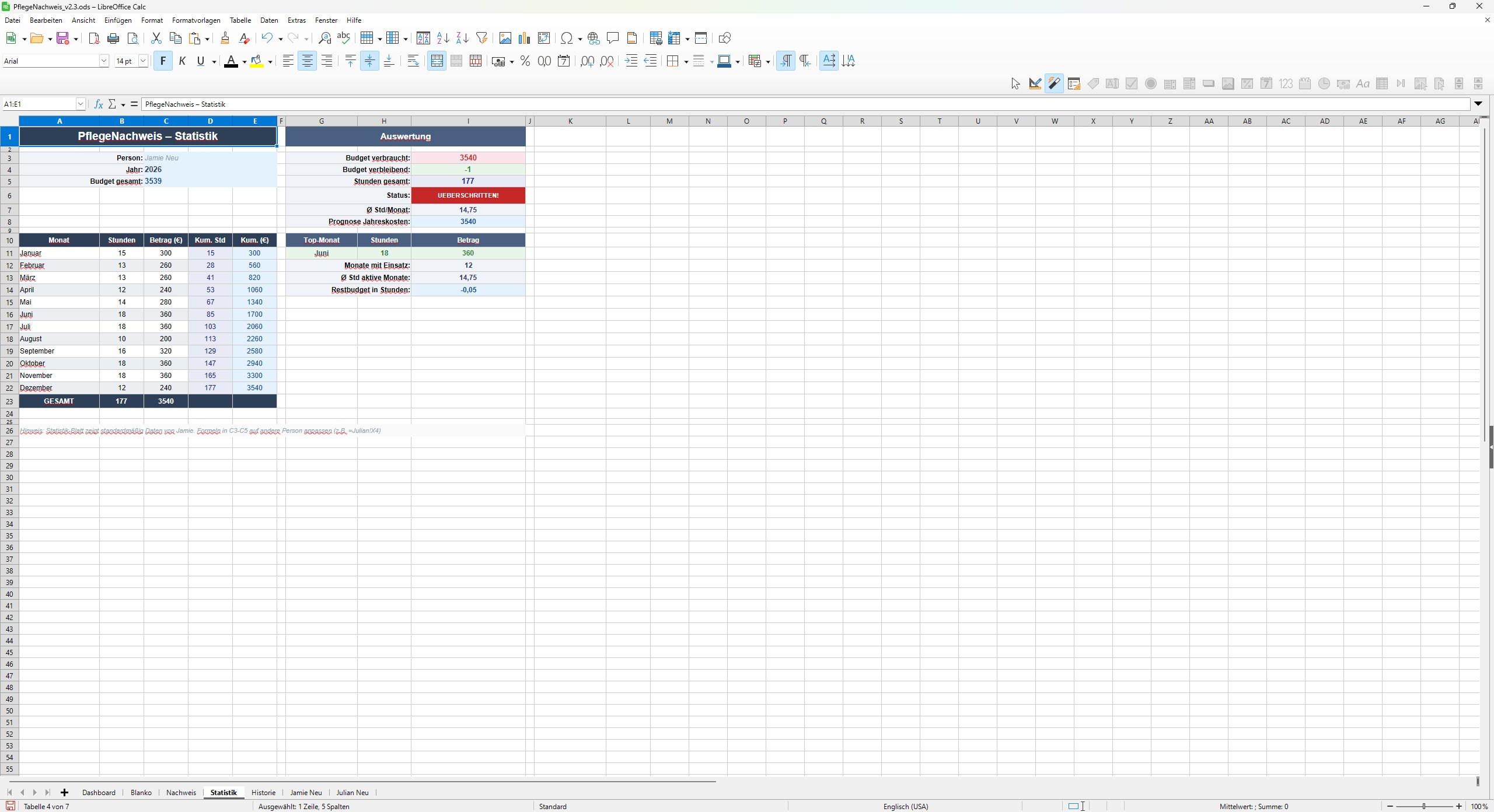Run the Spelling check icon

[x=344, y=38]
